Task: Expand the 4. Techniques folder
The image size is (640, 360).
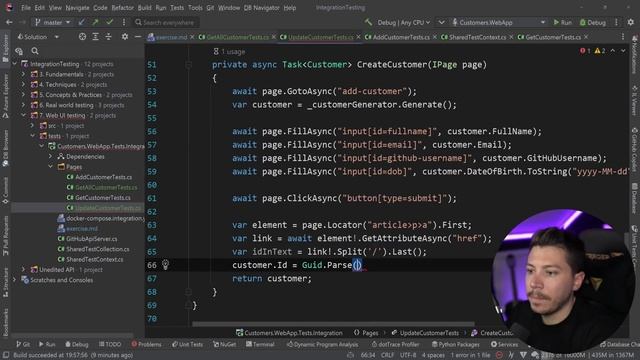Action: (23, 84)
